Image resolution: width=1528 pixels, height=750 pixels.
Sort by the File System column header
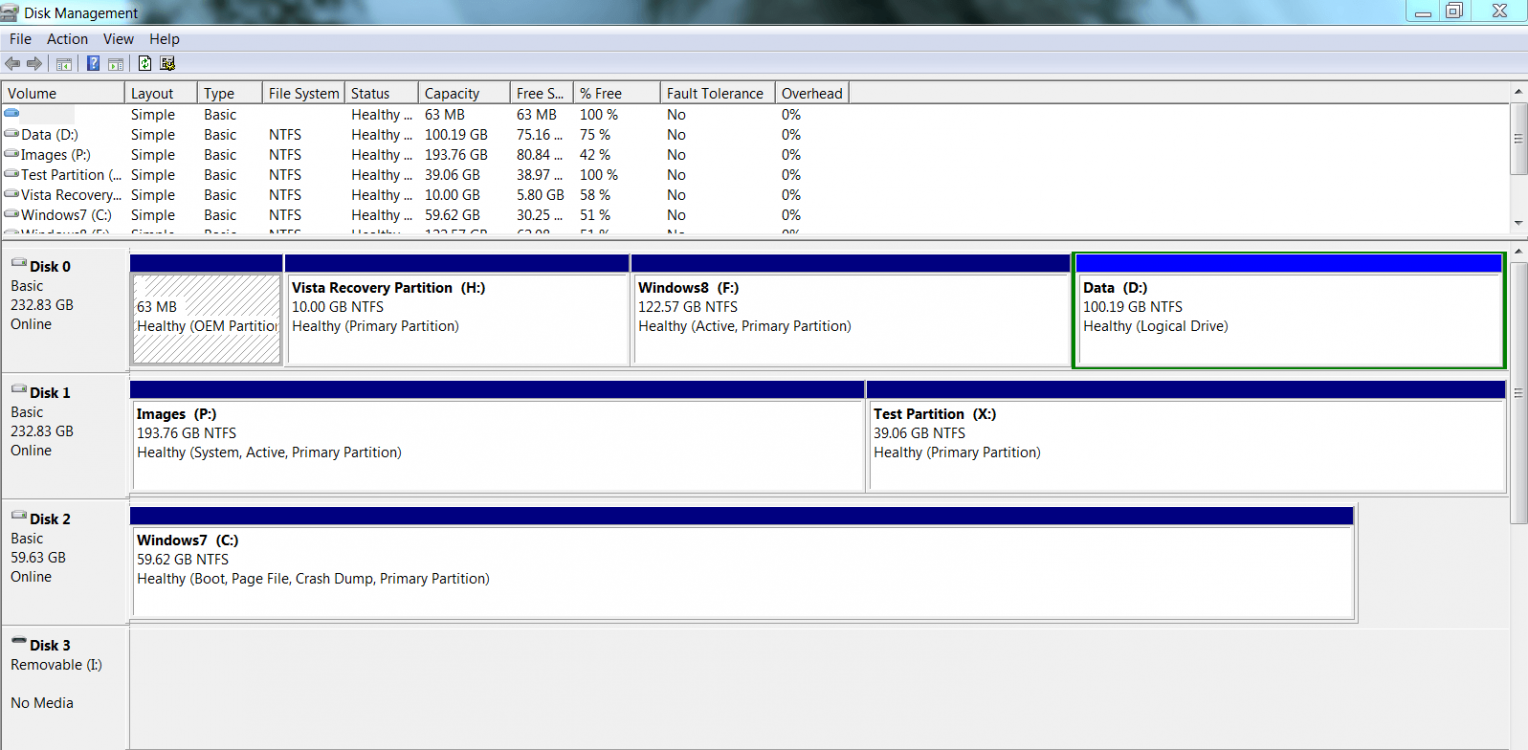[x=303, y=93]
